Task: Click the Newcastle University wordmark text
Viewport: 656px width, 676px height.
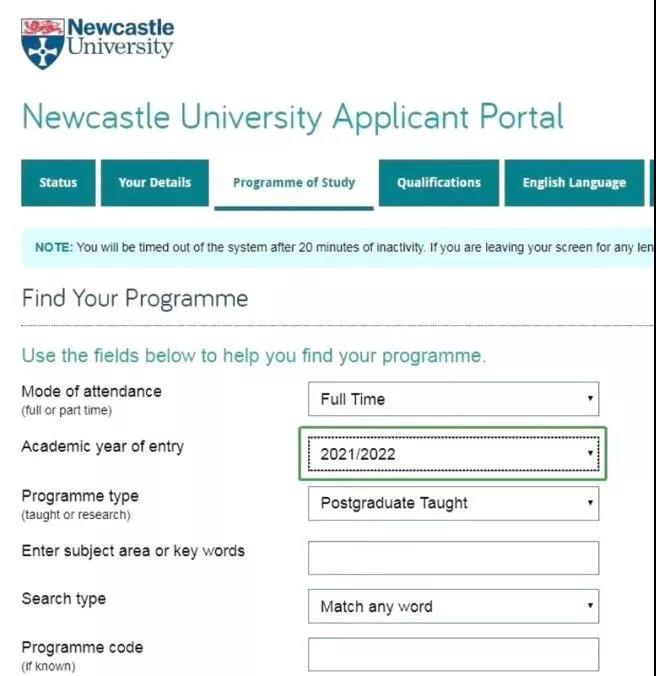Action: 120,38
